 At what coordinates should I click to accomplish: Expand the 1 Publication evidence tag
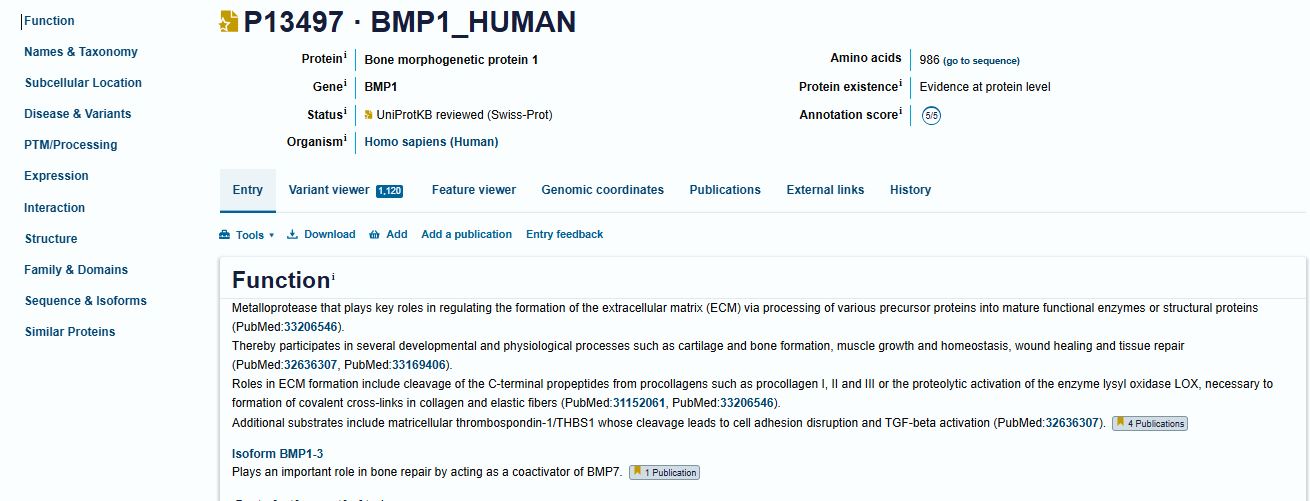tap(665, 473)
